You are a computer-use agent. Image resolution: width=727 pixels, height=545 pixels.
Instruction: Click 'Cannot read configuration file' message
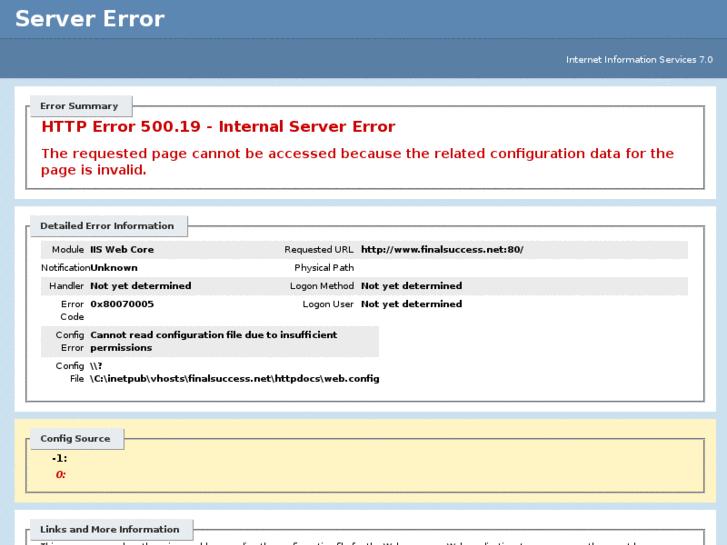pos(214,341)
